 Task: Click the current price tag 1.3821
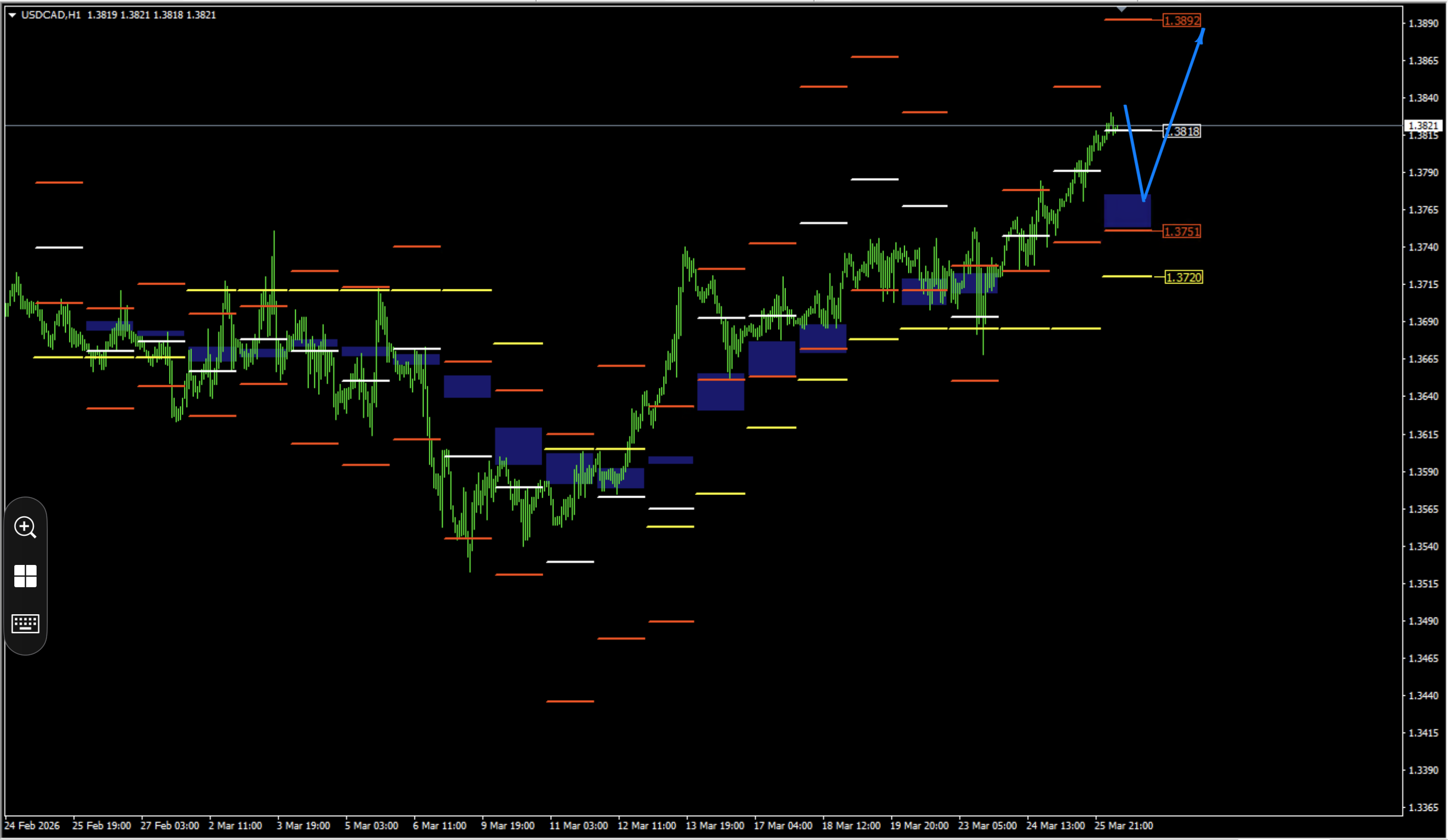click(1423, 125)
